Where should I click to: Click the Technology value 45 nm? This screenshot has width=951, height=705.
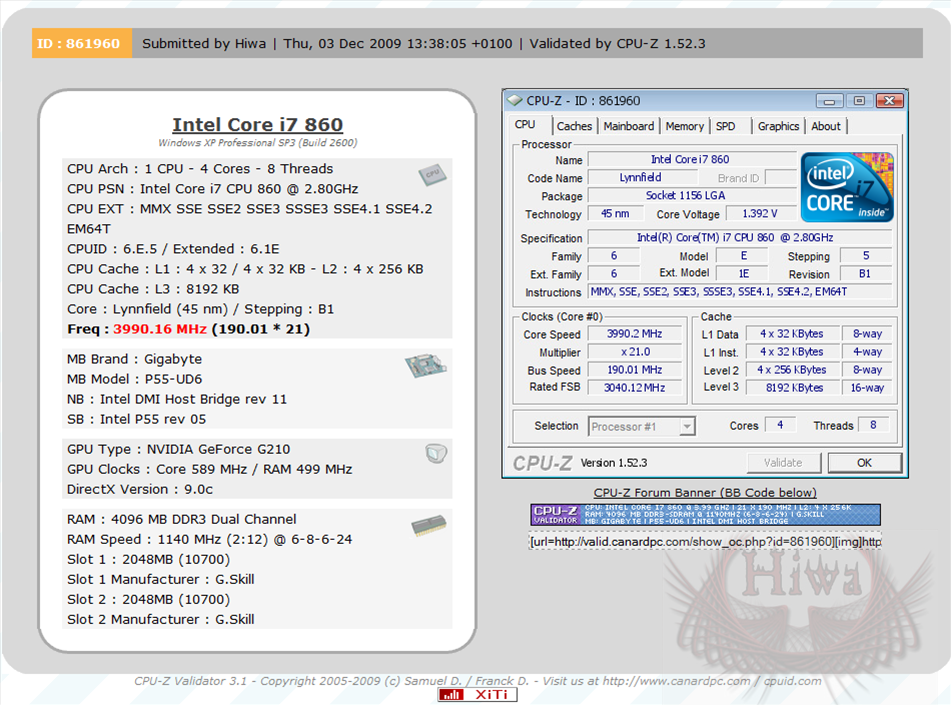click(x=614, y=214)
